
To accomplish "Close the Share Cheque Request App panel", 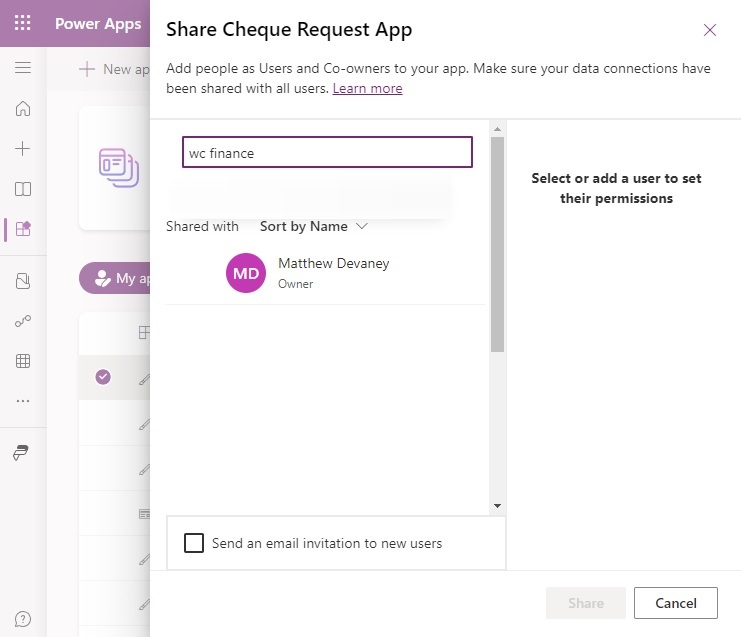I will [x=710, y=30].
